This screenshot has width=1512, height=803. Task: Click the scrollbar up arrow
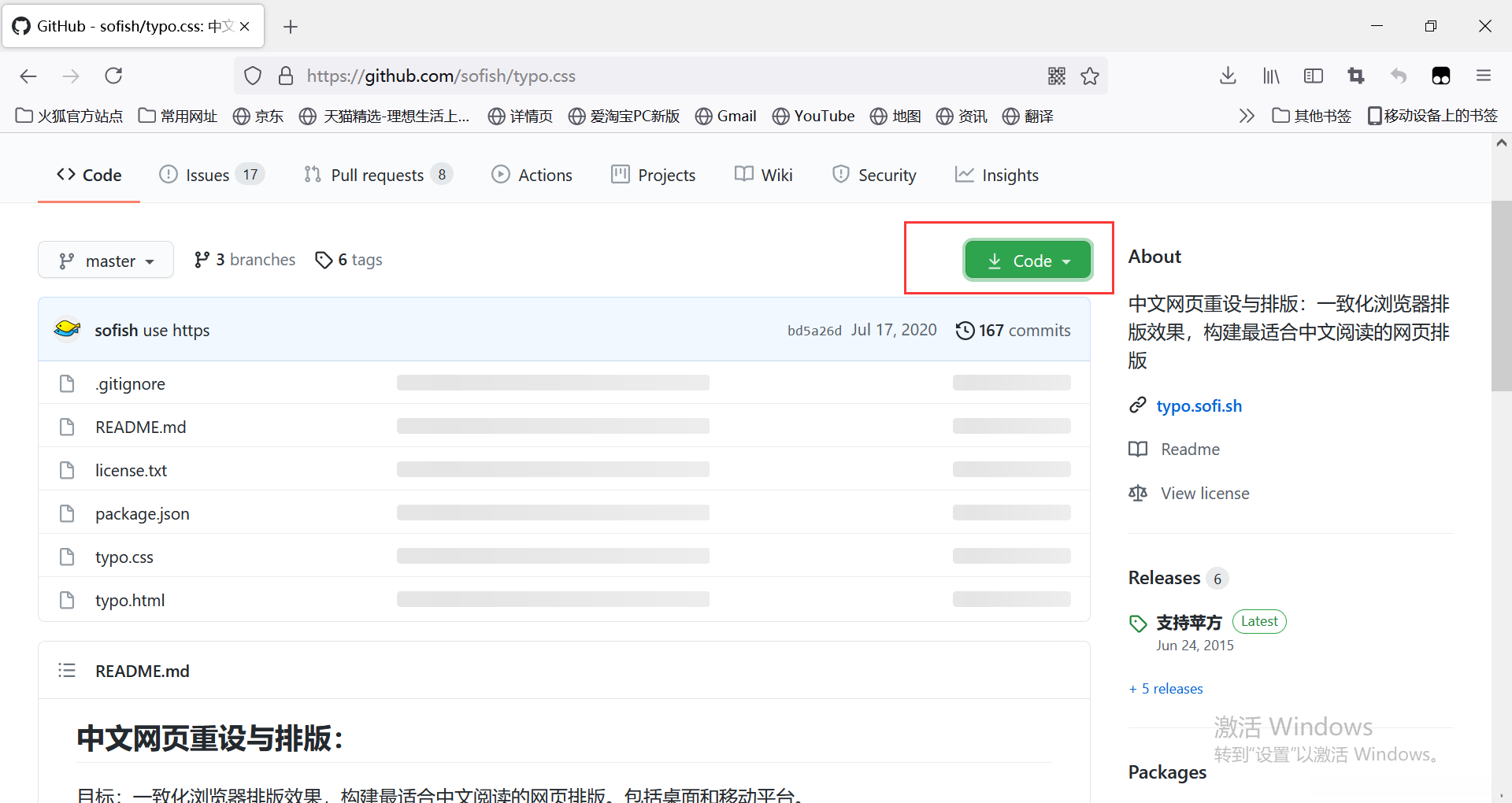tap(1502, 143)
